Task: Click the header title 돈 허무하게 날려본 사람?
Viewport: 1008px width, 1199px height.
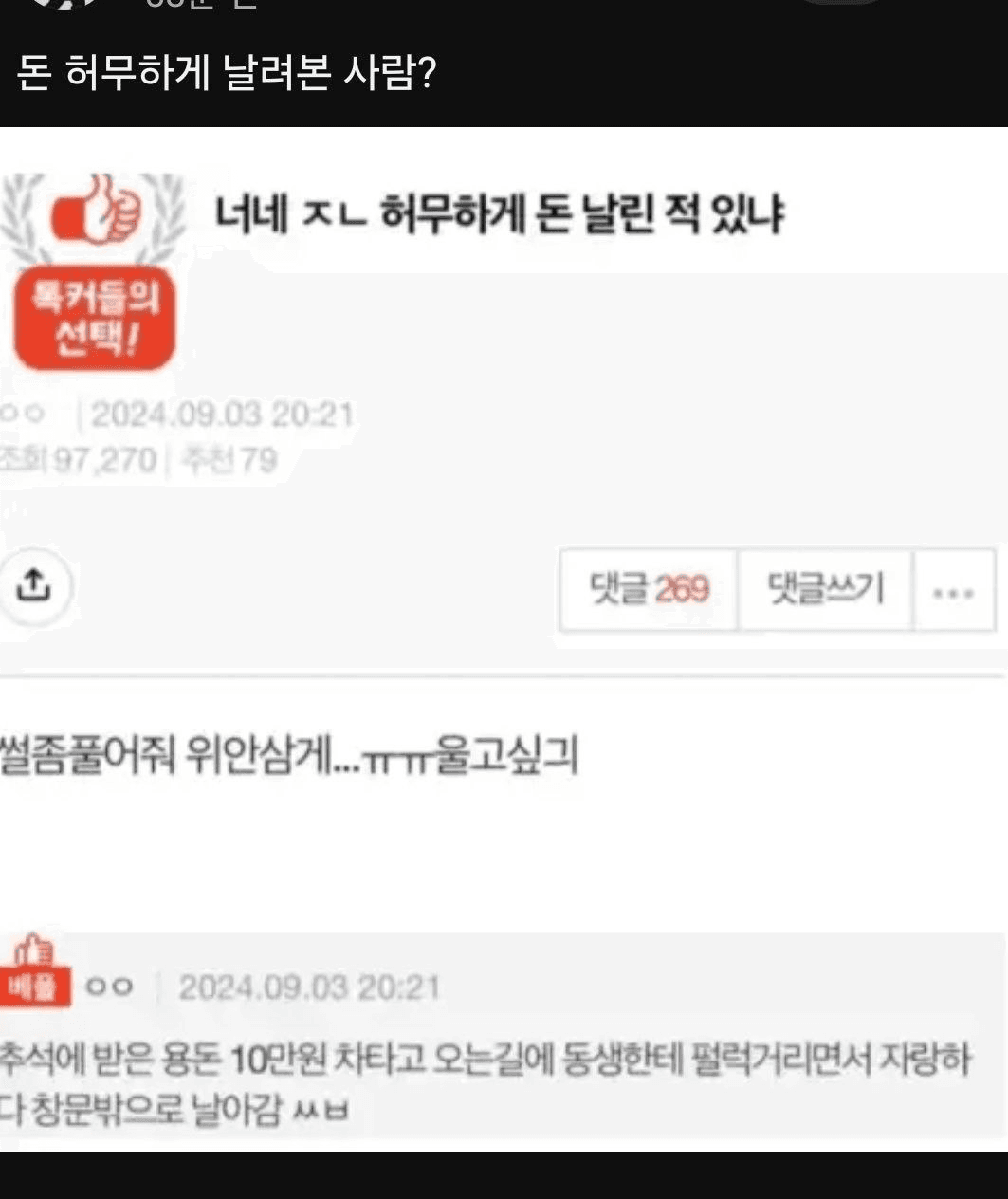Action: [226, 72]
